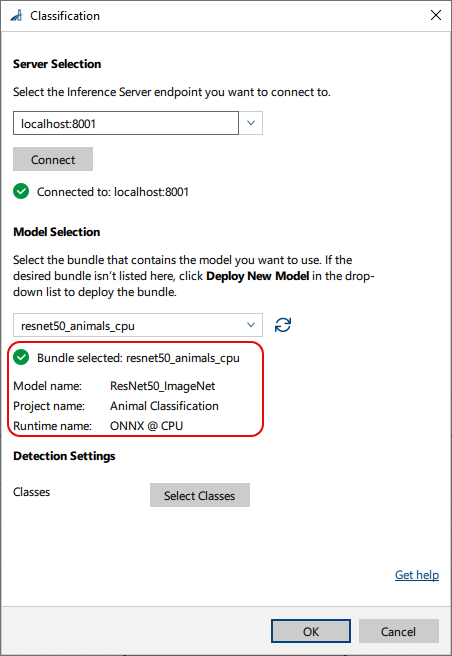
Task: Click the ONNX @ CPU runtime value
Action: 146,426
